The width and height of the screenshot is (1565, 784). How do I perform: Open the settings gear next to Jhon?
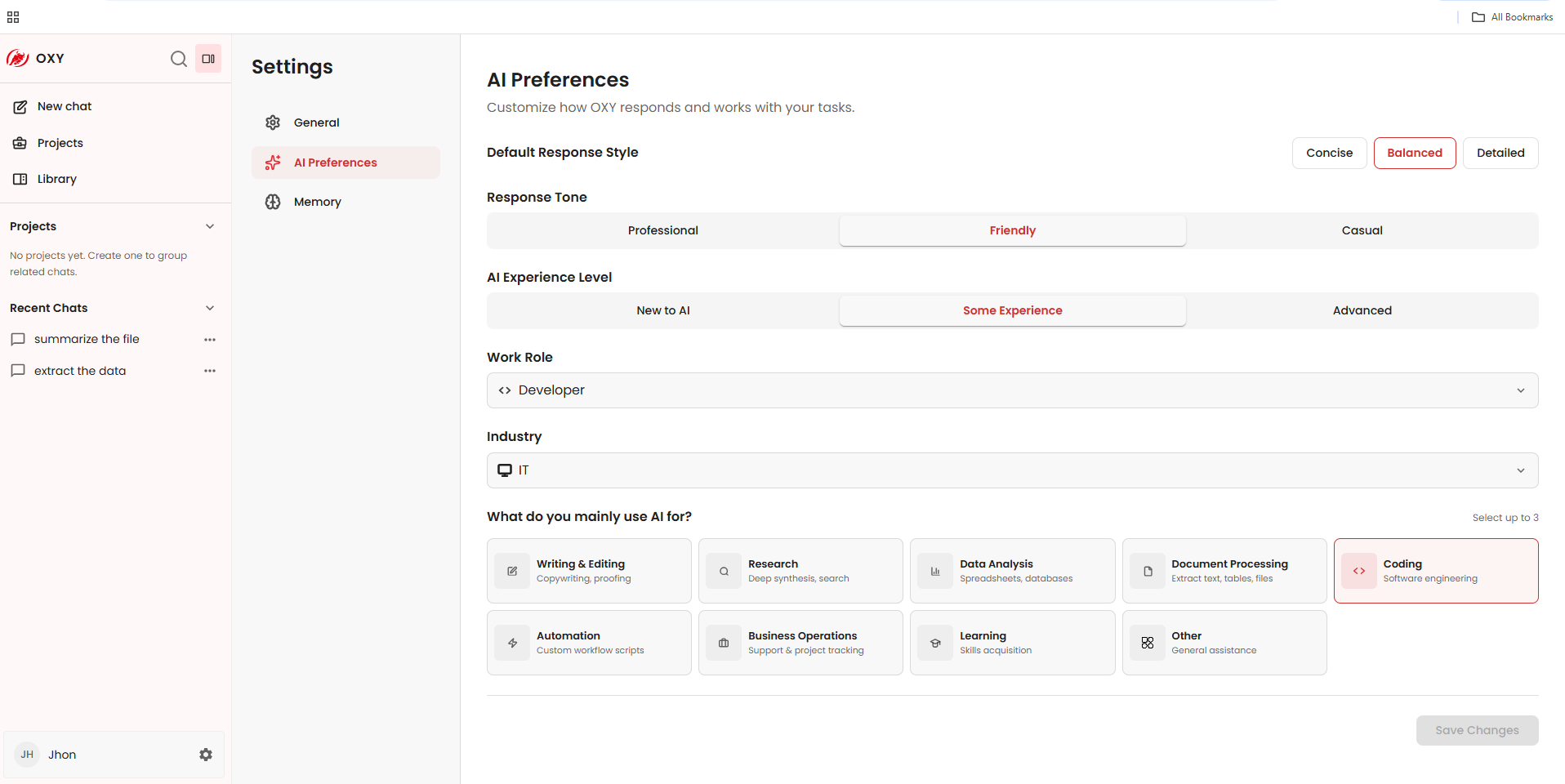click(206, 755)
